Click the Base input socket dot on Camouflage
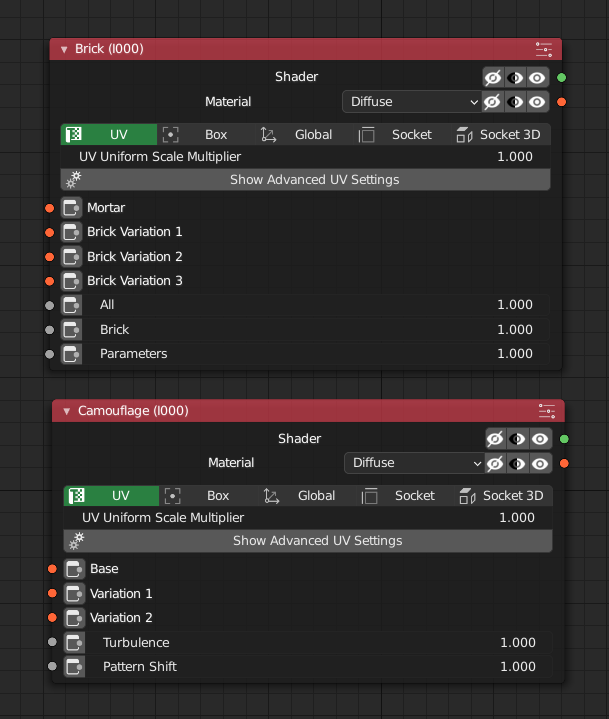Image resolution: width=609 pixels, height=719 pixels. click(52, 569)
